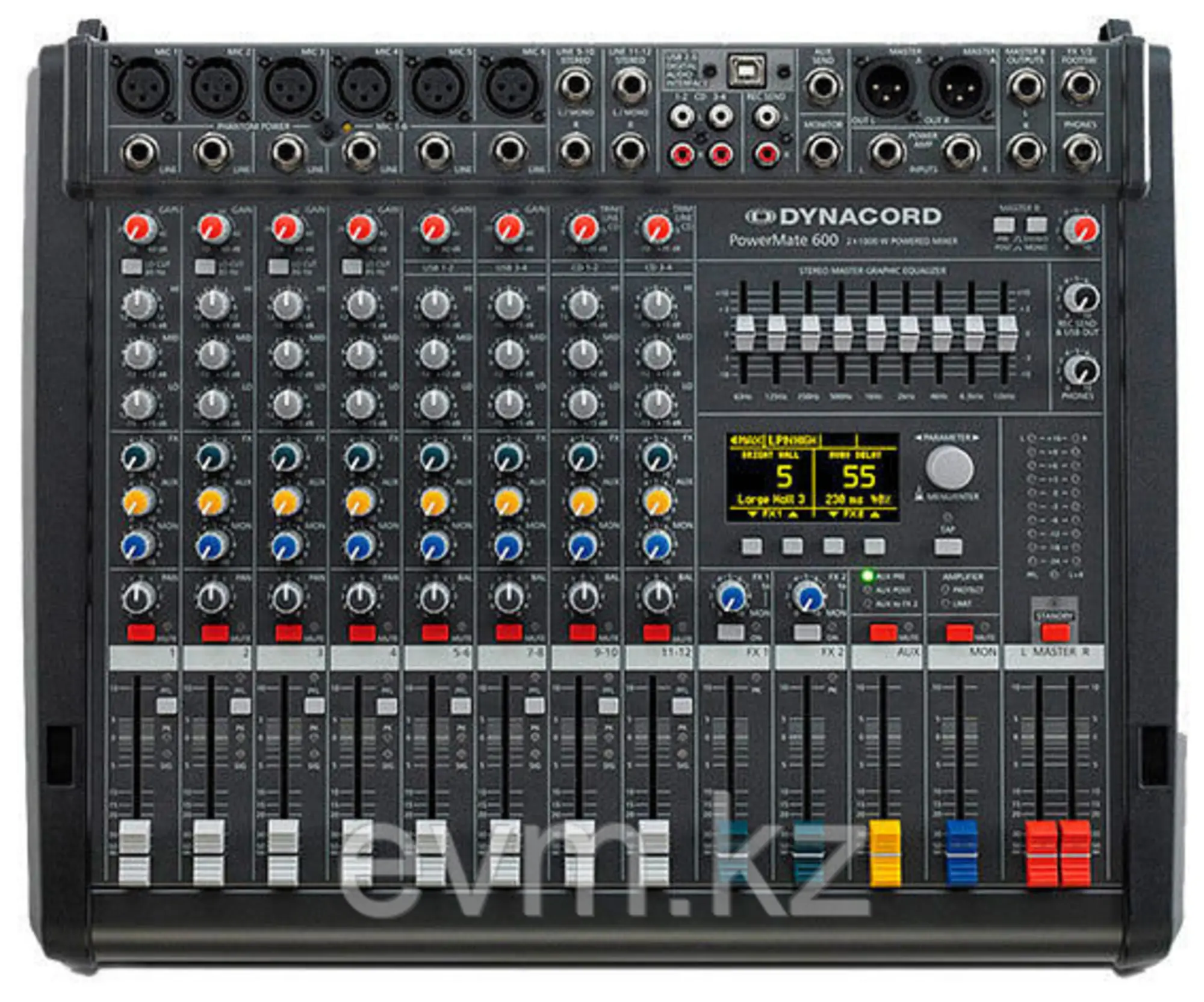1204x1002 pixels.
Task: Click the REC SEND & USB OUT knob
Action: (x=1081, y=298)
